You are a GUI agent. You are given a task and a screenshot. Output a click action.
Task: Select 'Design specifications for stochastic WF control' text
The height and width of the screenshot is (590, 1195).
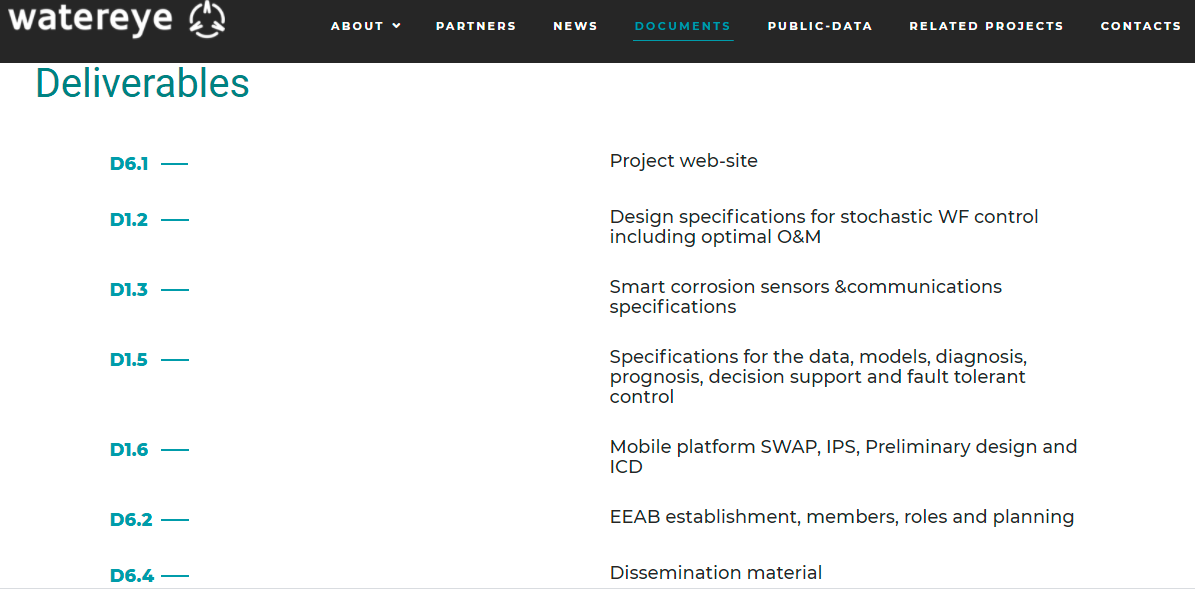point(824,216)
